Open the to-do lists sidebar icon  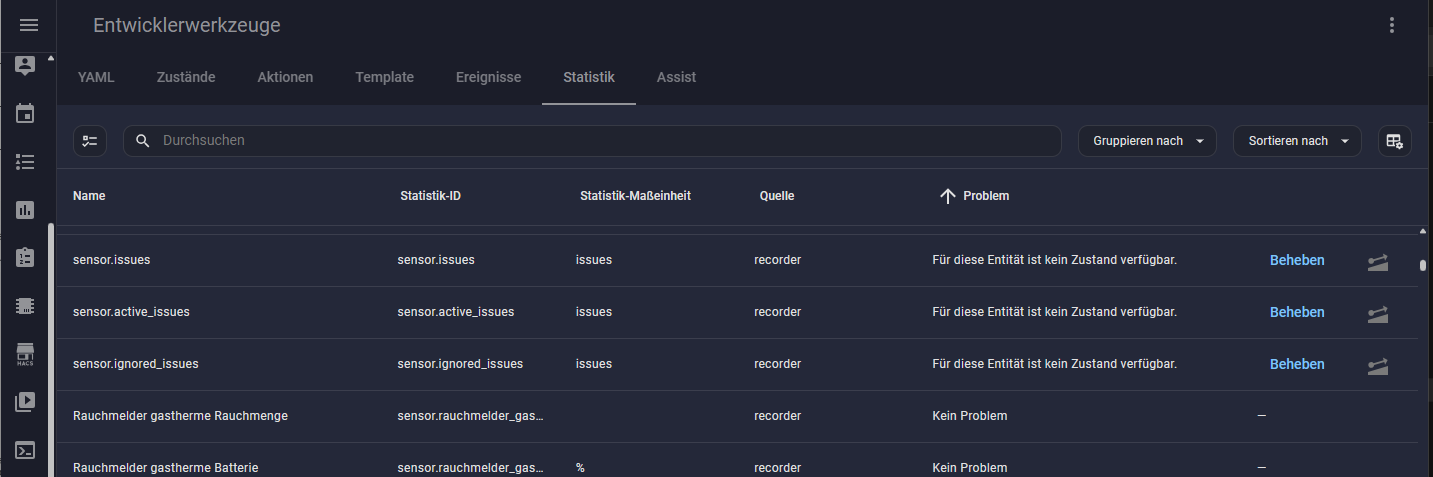tap(26, 161)
